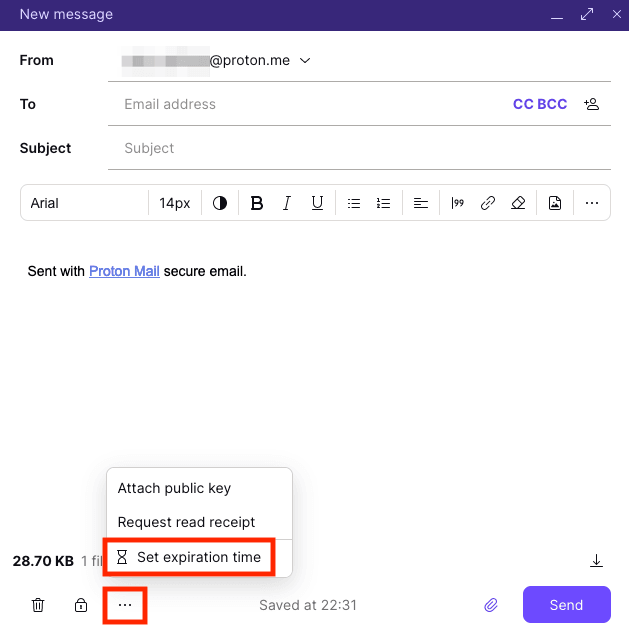Send the message
629x631 pixels.
click(x=567, y=604)
